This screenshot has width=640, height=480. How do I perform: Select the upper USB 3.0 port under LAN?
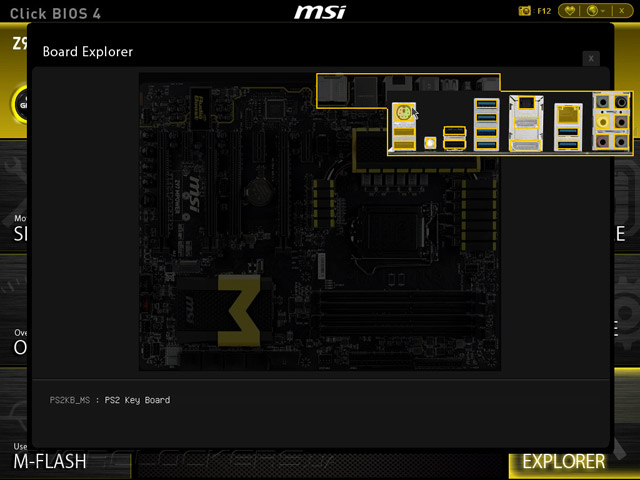[x=568, y=131]
